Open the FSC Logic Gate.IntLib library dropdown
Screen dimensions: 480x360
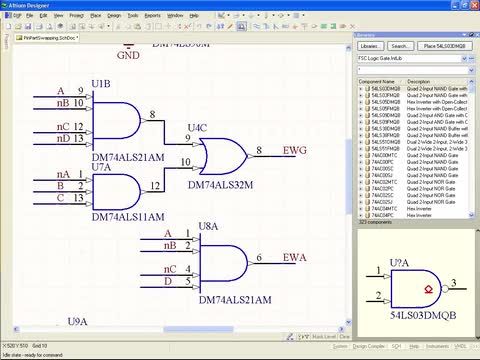click(464, 59)
